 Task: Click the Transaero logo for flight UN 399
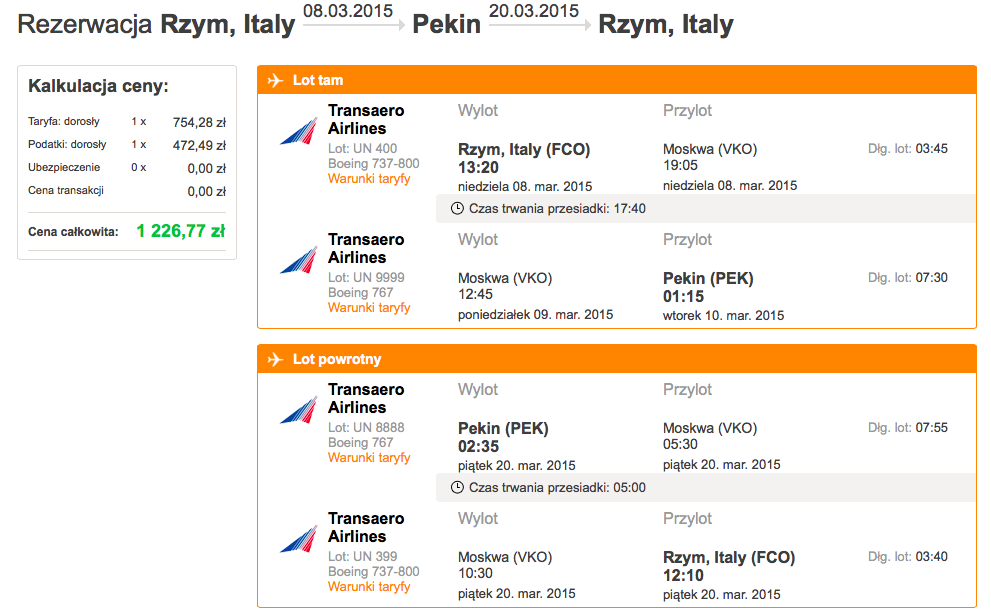tap(299, 539)
